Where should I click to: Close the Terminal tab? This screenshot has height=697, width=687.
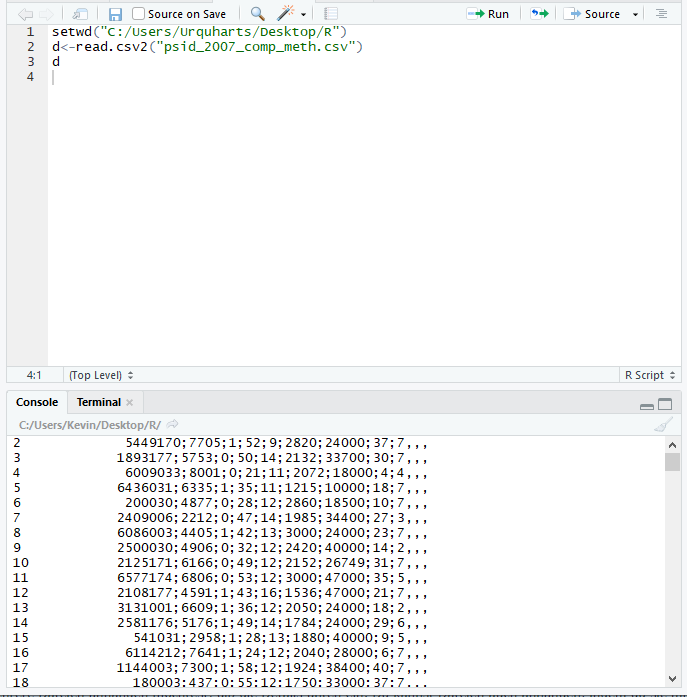[130, 402]
